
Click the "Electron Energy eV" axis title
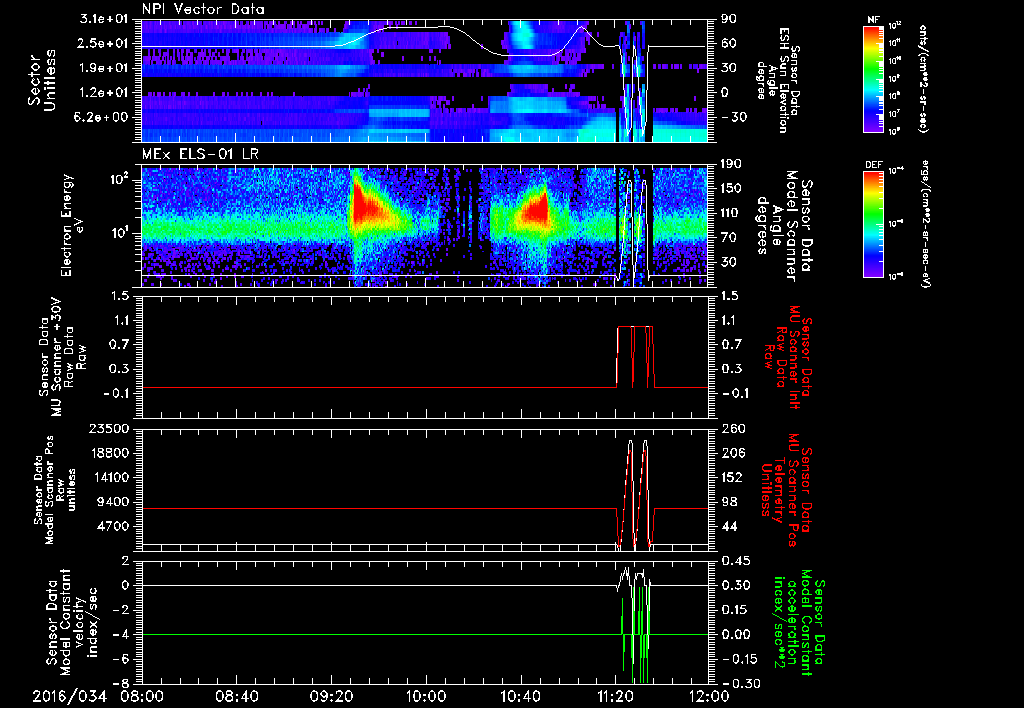tap(71, 225)
